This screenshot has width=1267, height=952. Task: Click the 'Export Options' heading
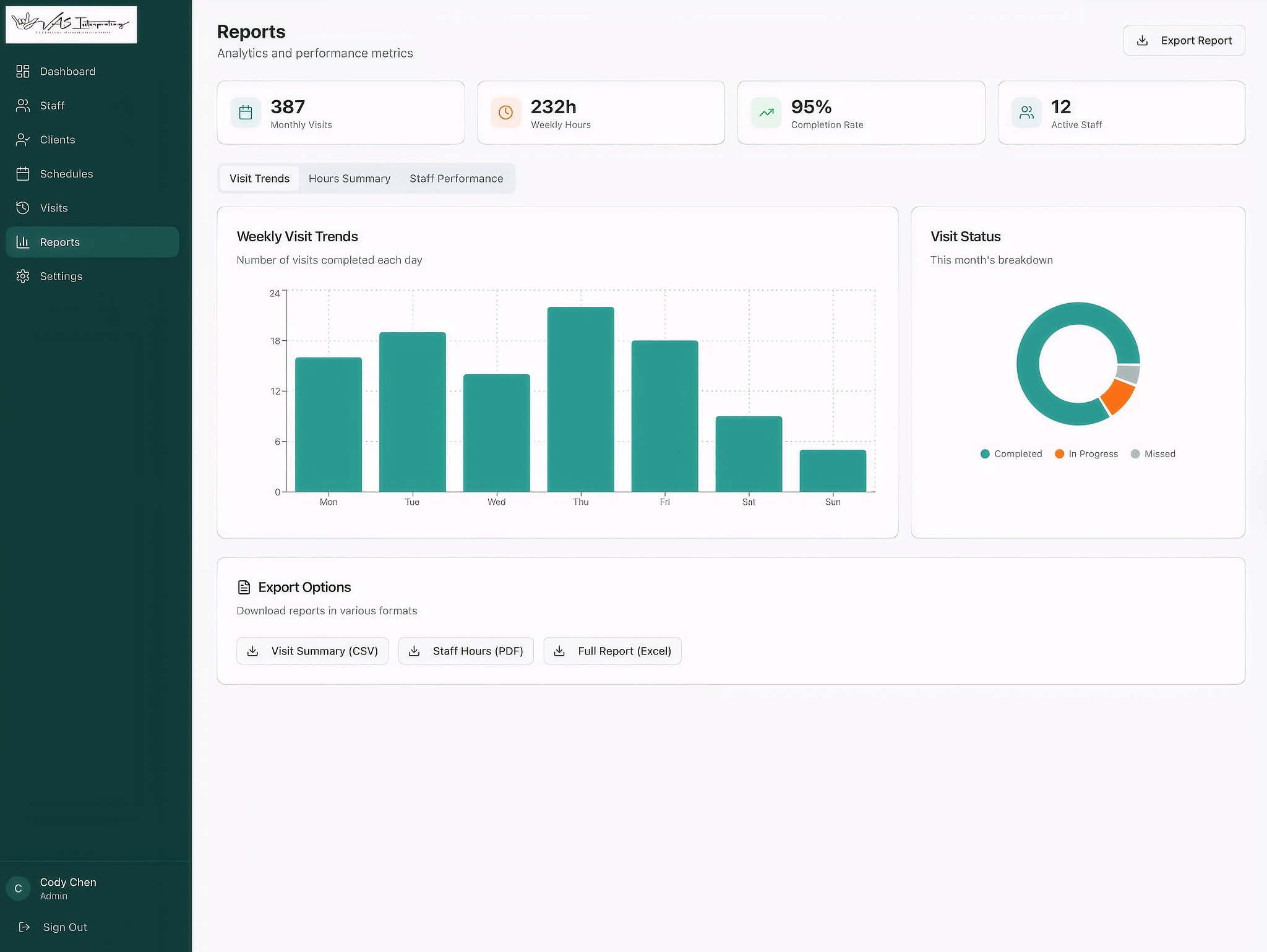304,587
